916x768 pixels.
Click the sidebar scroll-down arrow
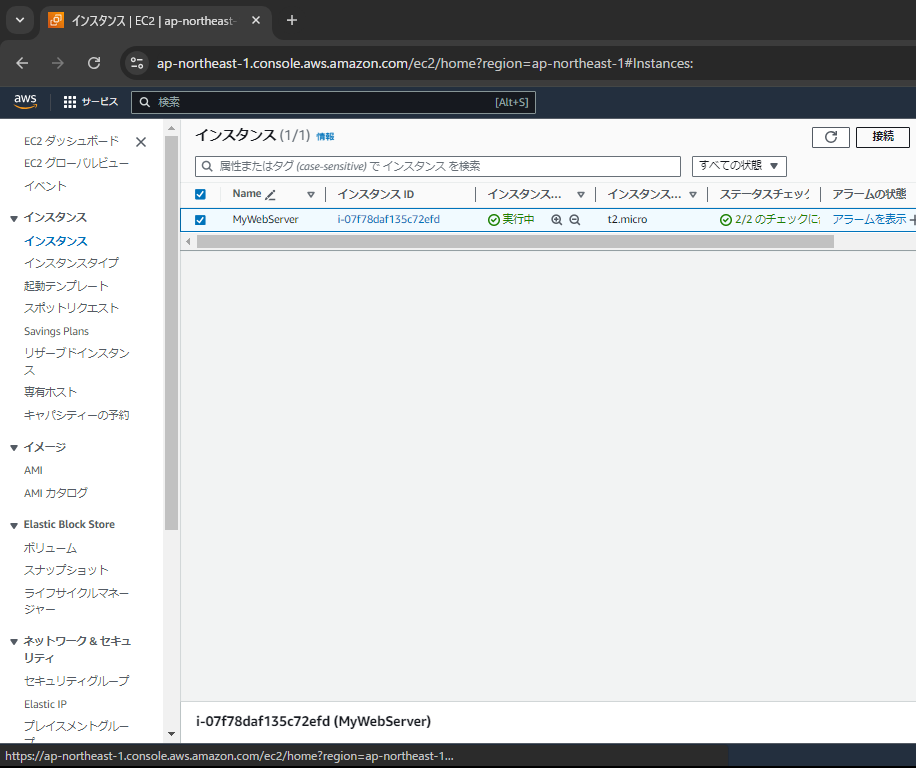[x=171, y=734]
